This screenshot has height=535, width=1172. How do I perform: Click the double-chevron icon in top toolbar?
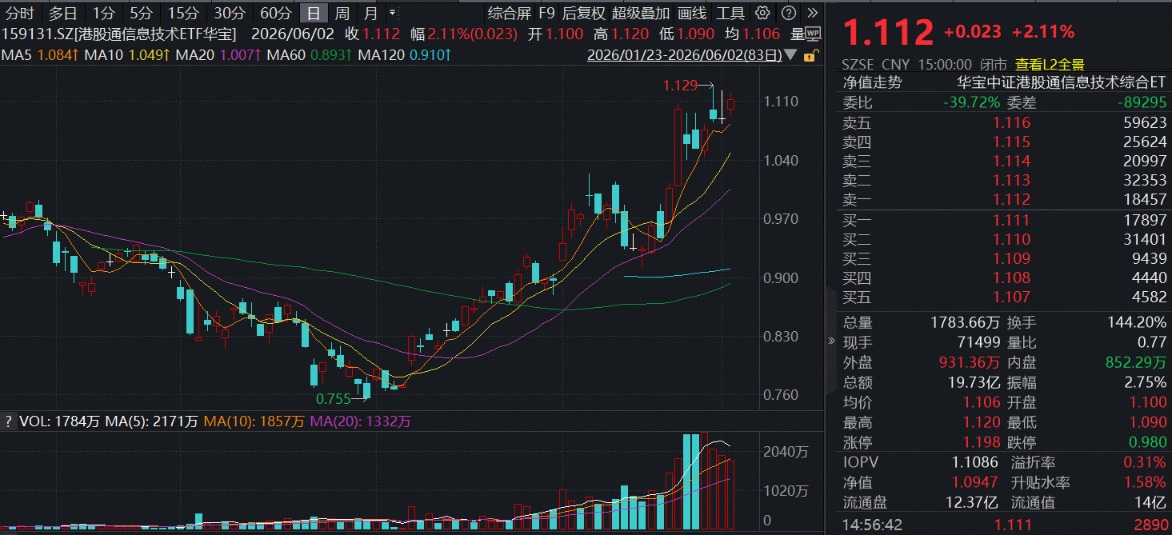point(812,13)
